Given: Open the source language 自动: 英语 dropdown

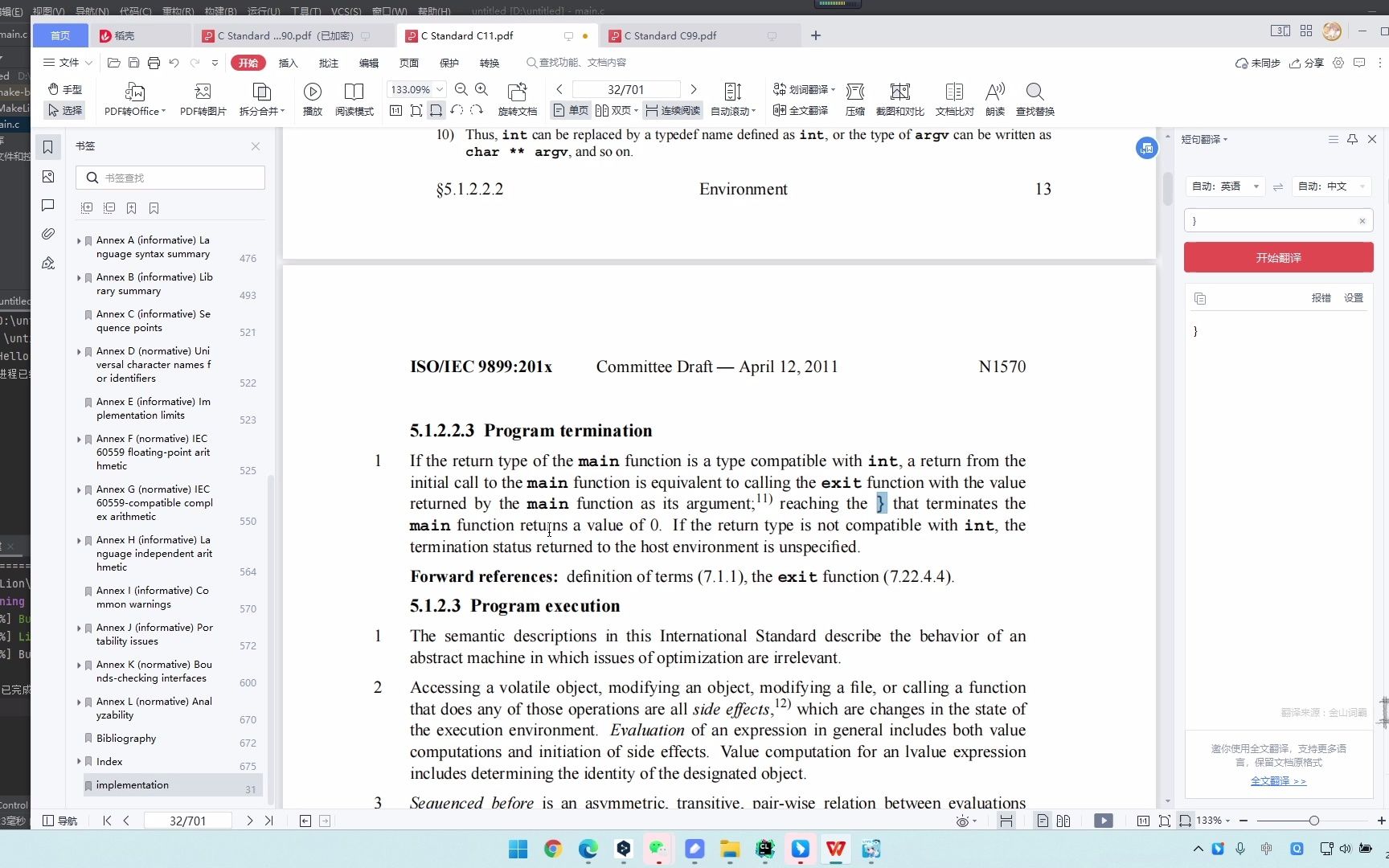Looking at the screenshot, I should [1225, 186].
